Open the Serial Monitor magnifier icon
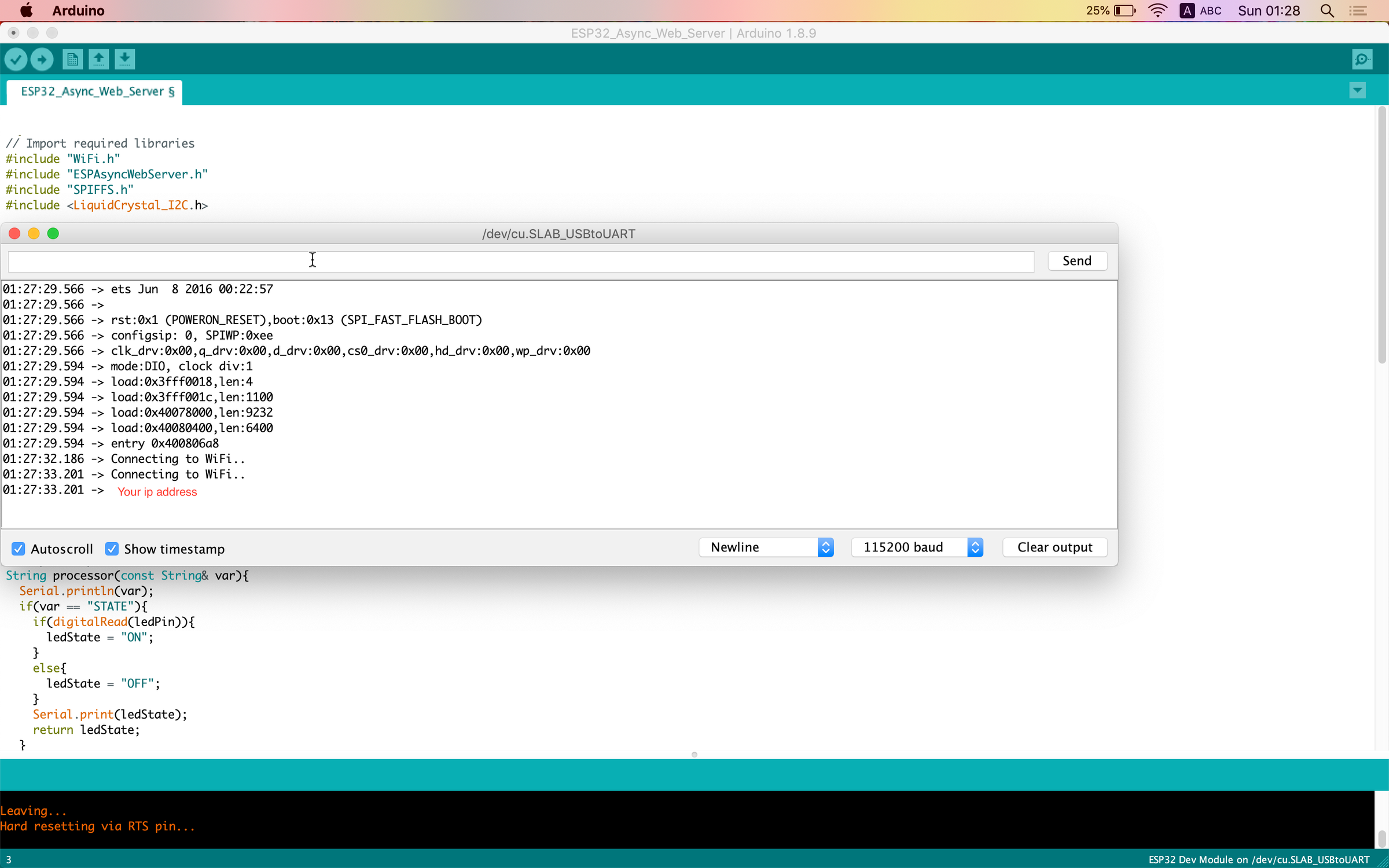Image resolution: width=1389 pixels, height=868 pixels. 1362,59
